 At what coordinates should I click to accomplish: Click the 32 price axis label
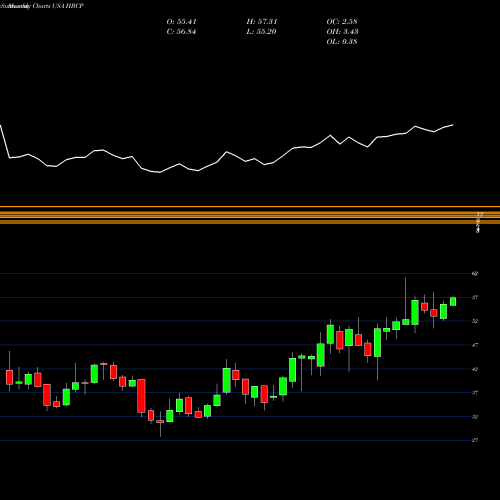coord(475,417)
